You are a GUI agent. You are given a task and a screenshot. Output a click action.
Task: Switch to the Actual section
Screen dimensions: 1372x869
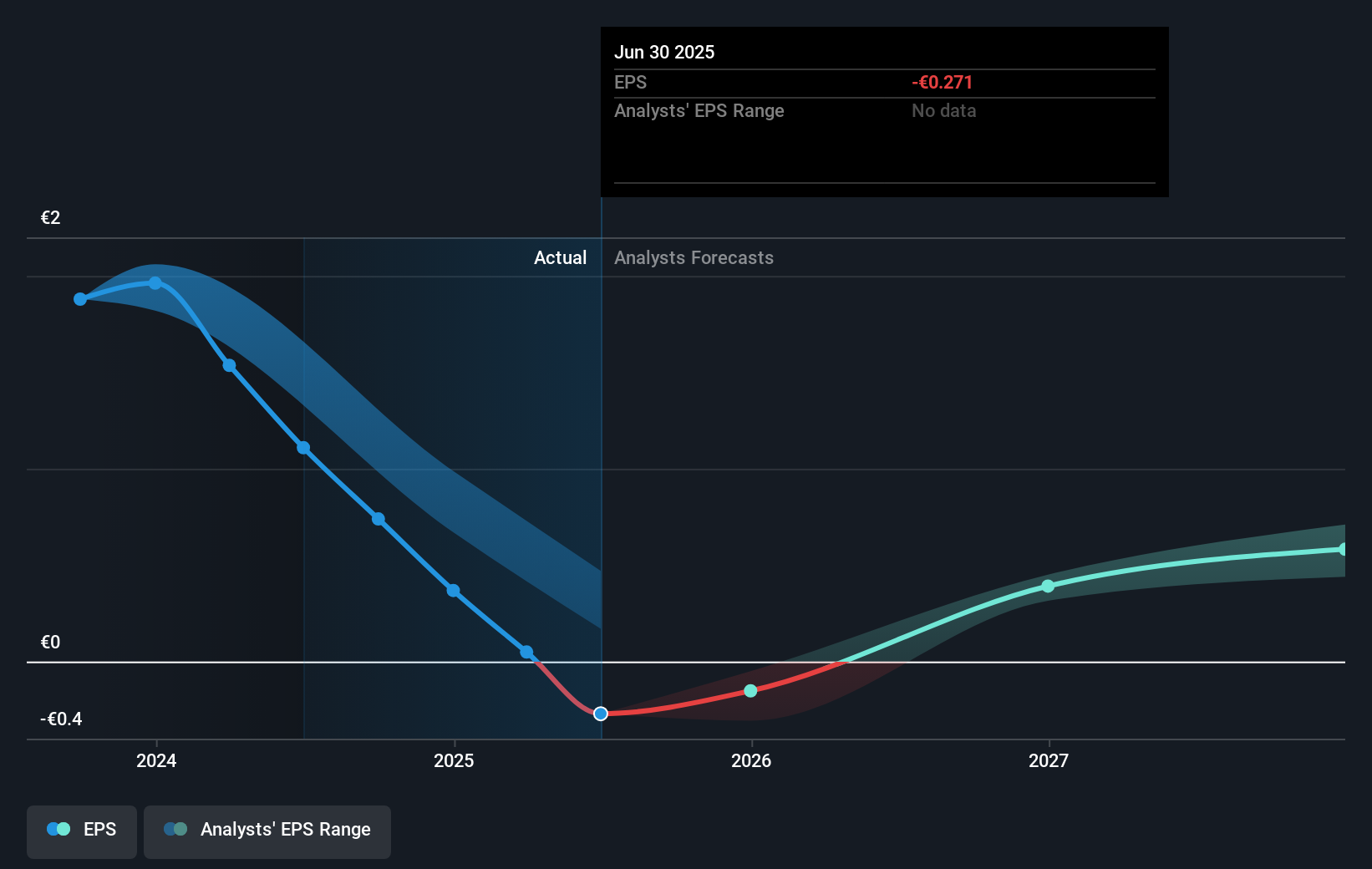click(x=560, y=257)
